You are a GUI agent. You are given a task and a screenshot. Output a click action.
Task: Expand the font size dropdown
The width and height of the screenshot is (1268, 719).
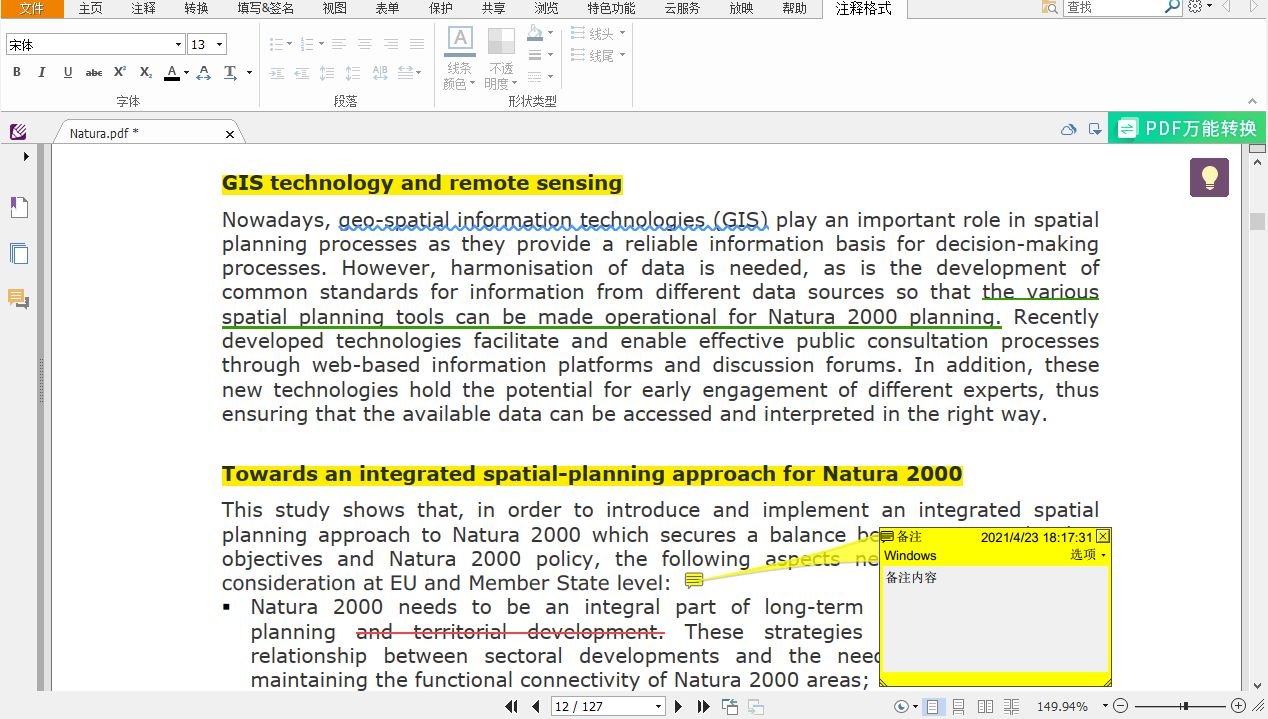219,45
